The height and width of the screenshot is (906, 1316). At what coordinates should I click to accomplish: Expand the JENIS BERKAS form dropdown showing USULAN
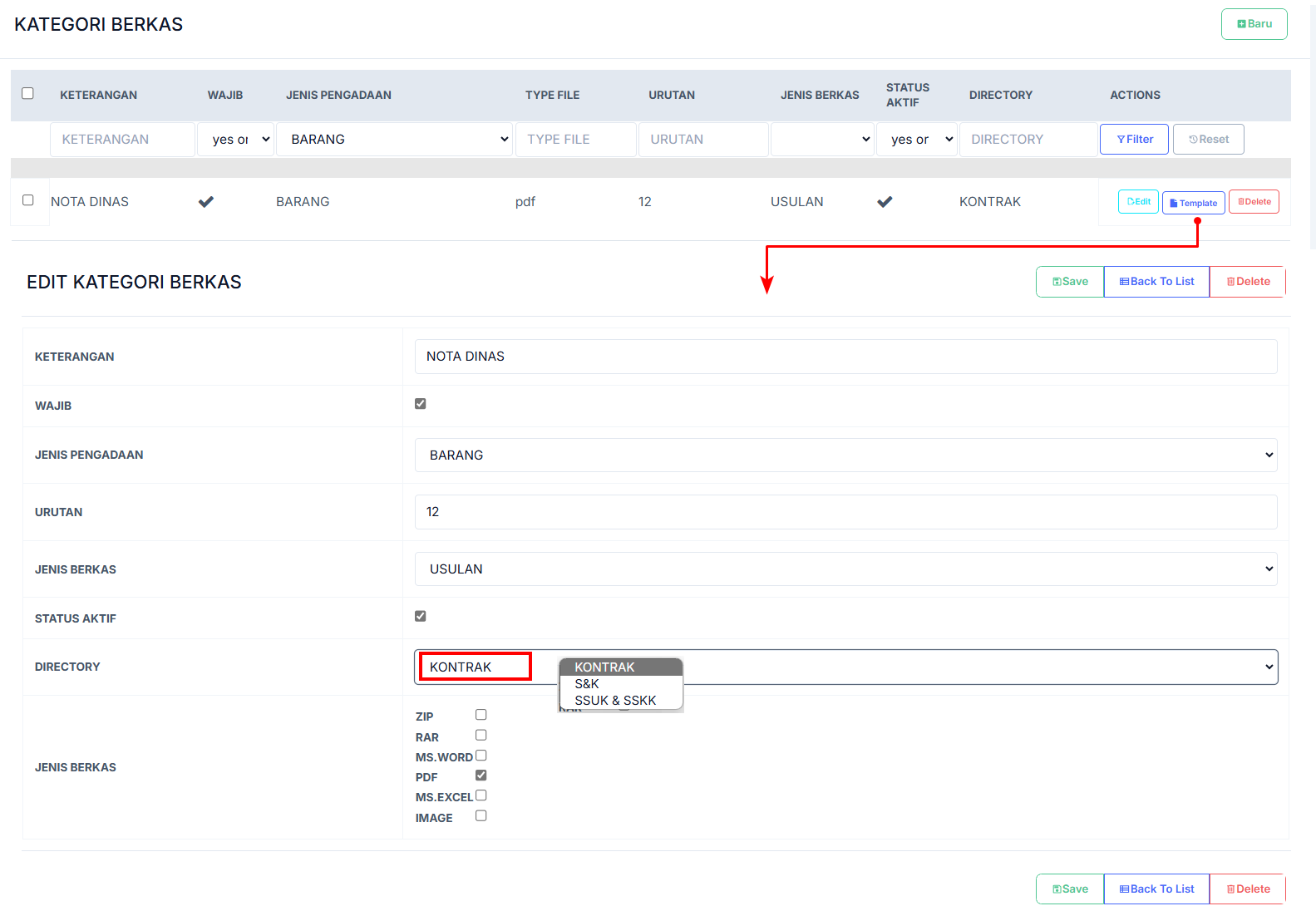pos(845,569)
